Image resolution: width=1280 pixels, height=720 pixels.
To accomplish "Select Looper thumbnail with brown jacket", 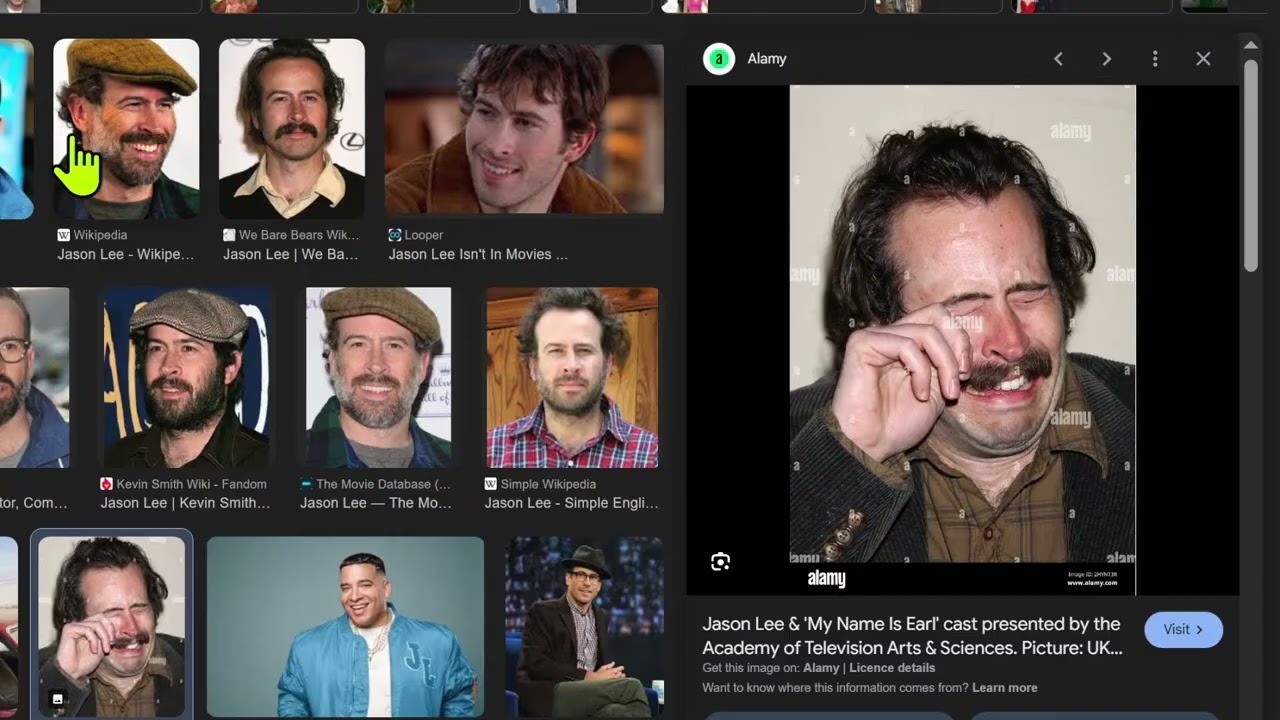I will point(524,128).
